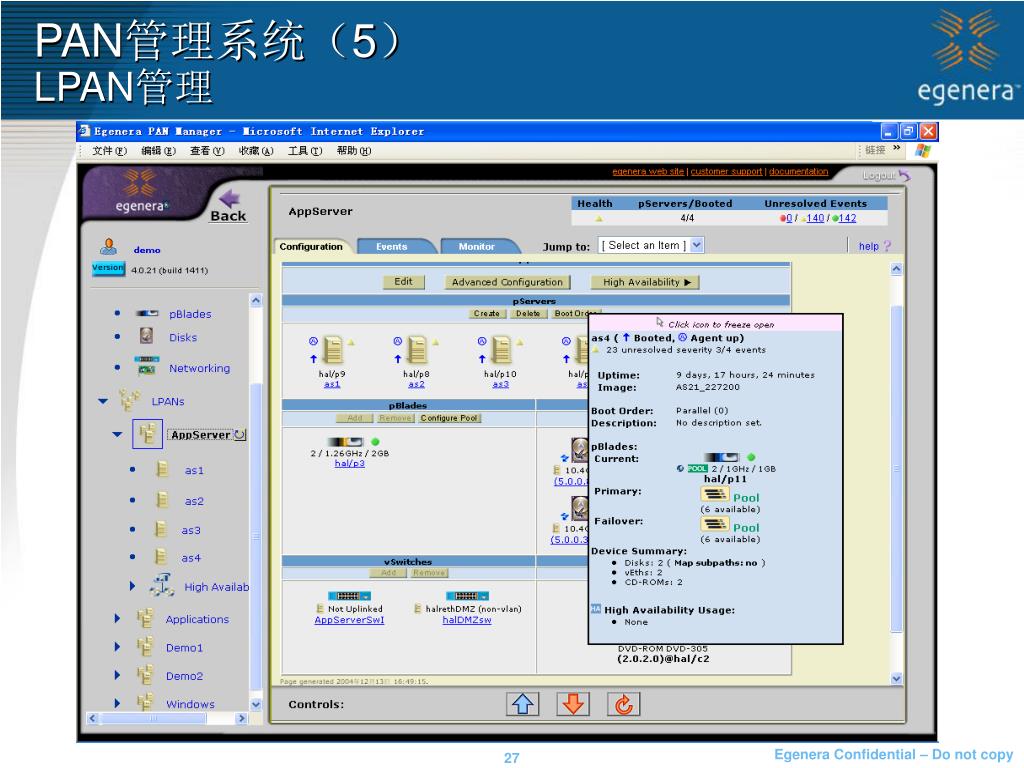Click the Edit button
This screenshot has height=768, width=1024.
[404, 281]
